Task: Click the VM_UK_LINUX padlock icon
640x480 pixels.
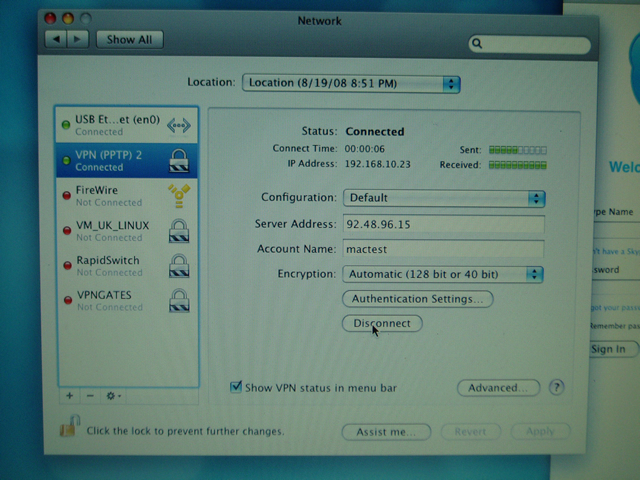Action: 179,231
